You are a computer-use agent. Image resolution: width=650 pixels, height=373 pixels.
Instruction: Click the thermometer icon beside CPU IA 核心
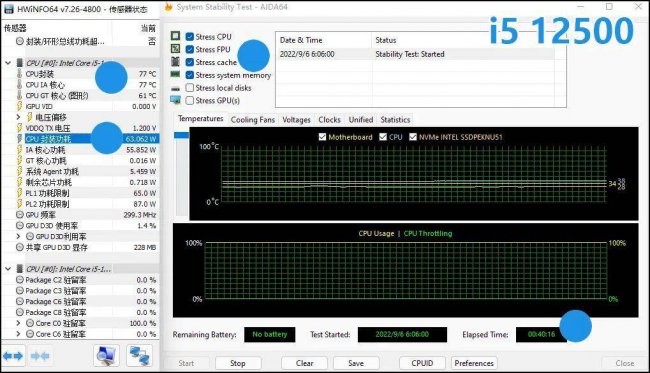click(x=19, y=85)
